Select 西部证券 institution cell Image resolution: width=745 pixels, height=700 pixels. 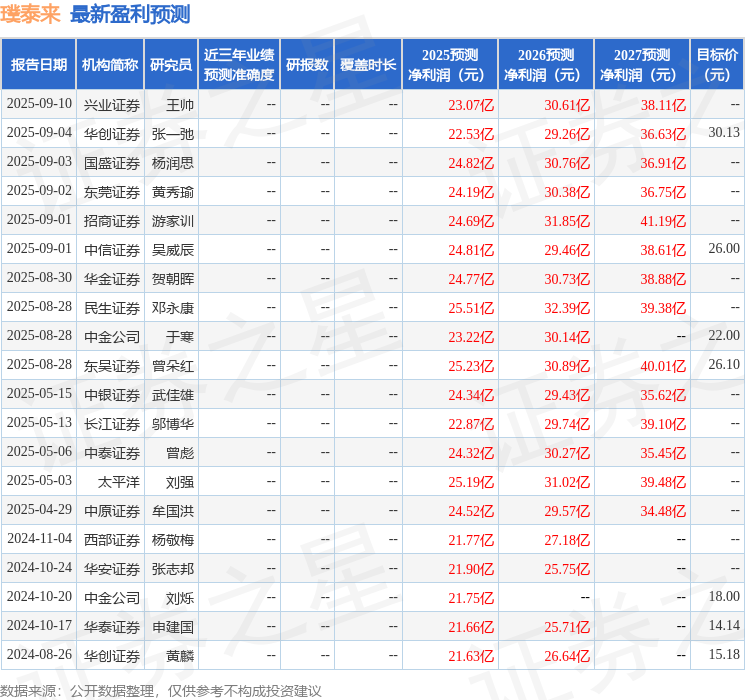pyautogui.click(x=112, y=540)
